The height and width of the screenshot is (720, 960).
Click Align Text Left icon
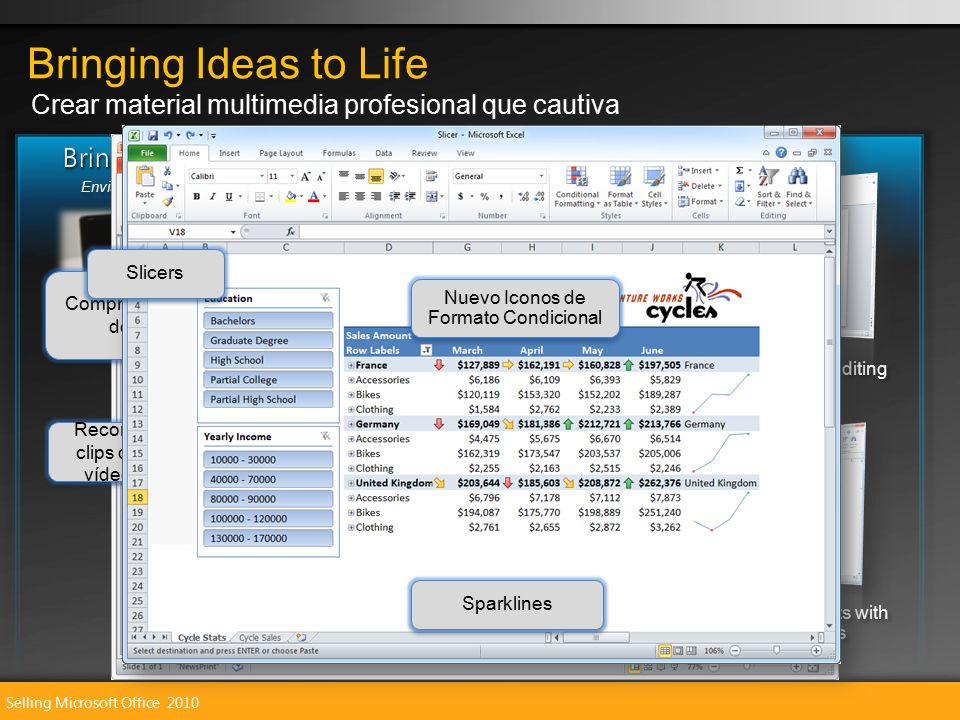(344, 197)
